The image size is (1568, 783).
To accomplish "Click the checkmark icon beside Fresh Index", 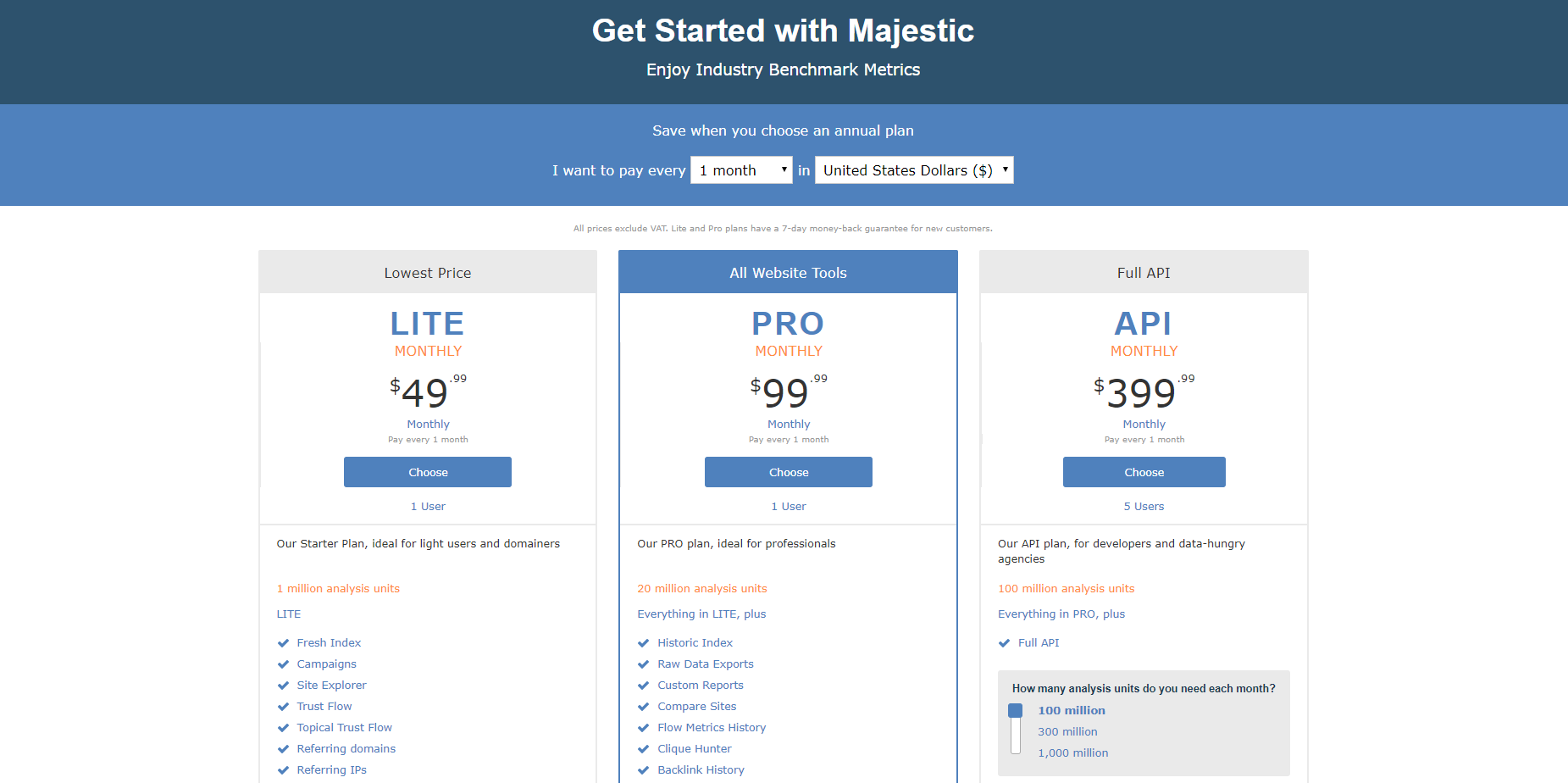I will (x=283, y=643).
